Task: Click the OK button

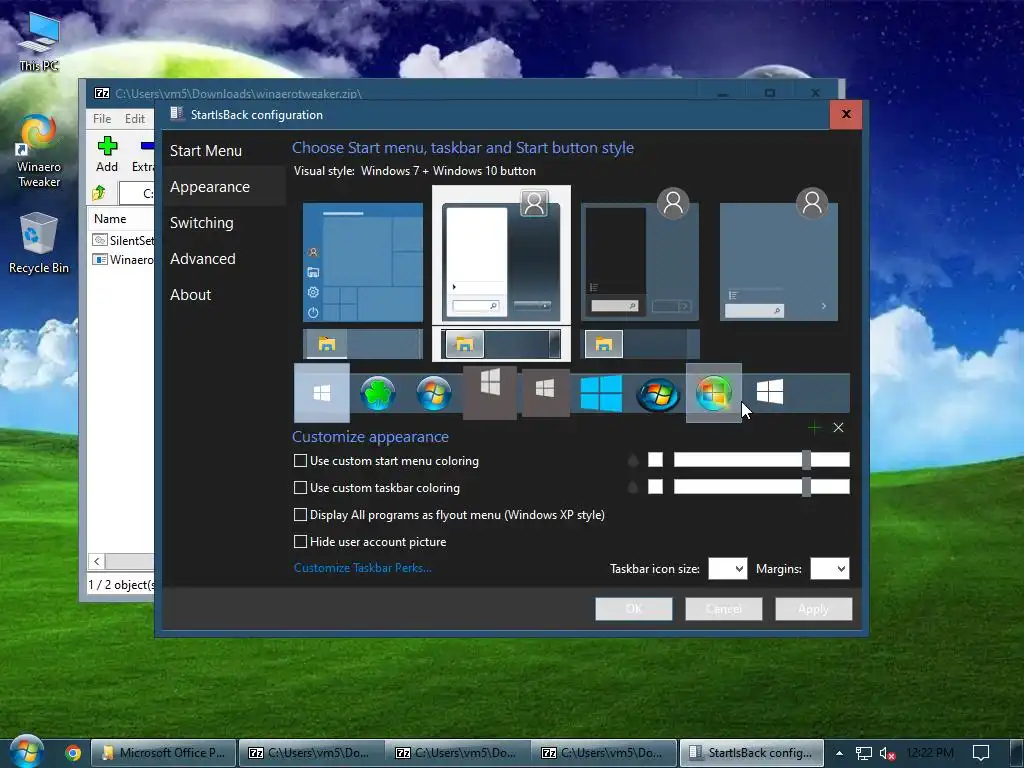Action: (633, 609)
